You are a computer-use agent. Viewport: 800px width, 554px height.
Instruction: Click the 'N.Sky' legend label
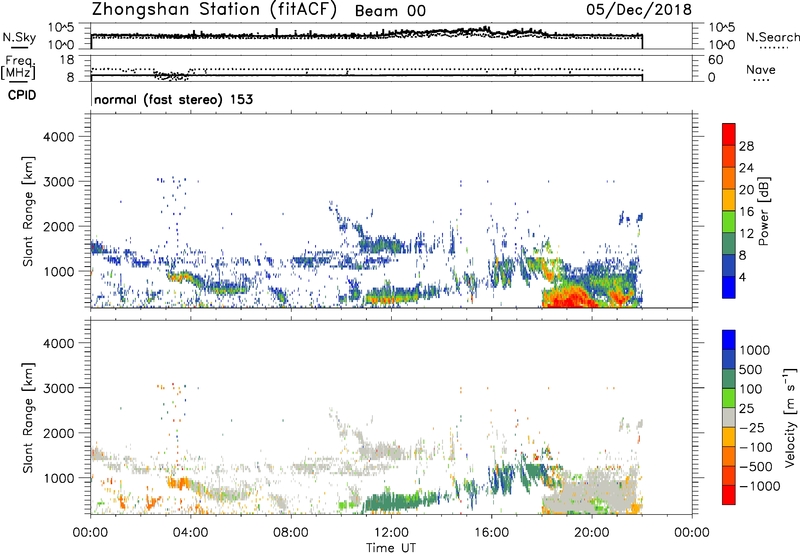pos(19,38)
